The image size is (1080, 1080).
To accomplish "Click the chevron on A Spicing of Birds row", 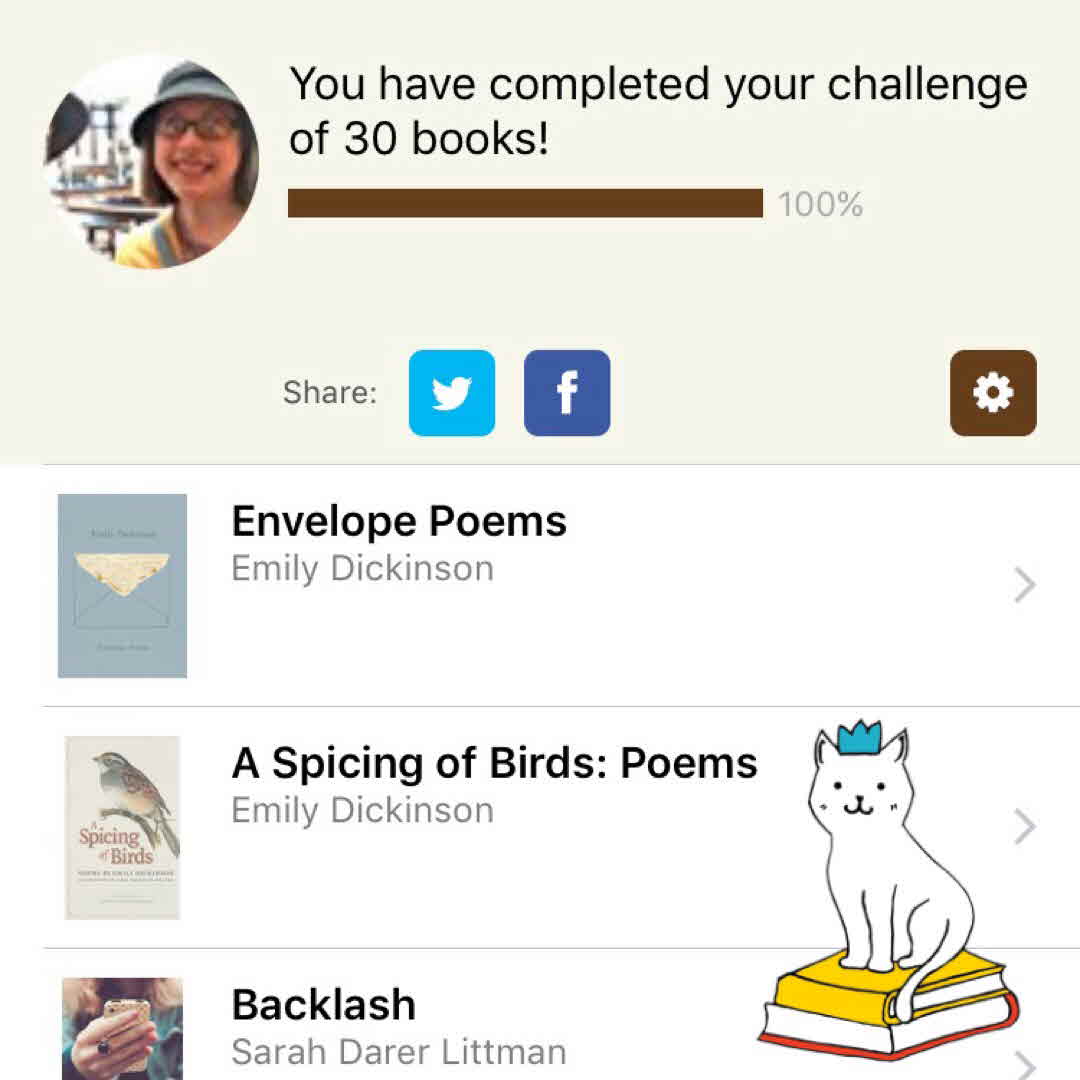I will click(1024, 828).
